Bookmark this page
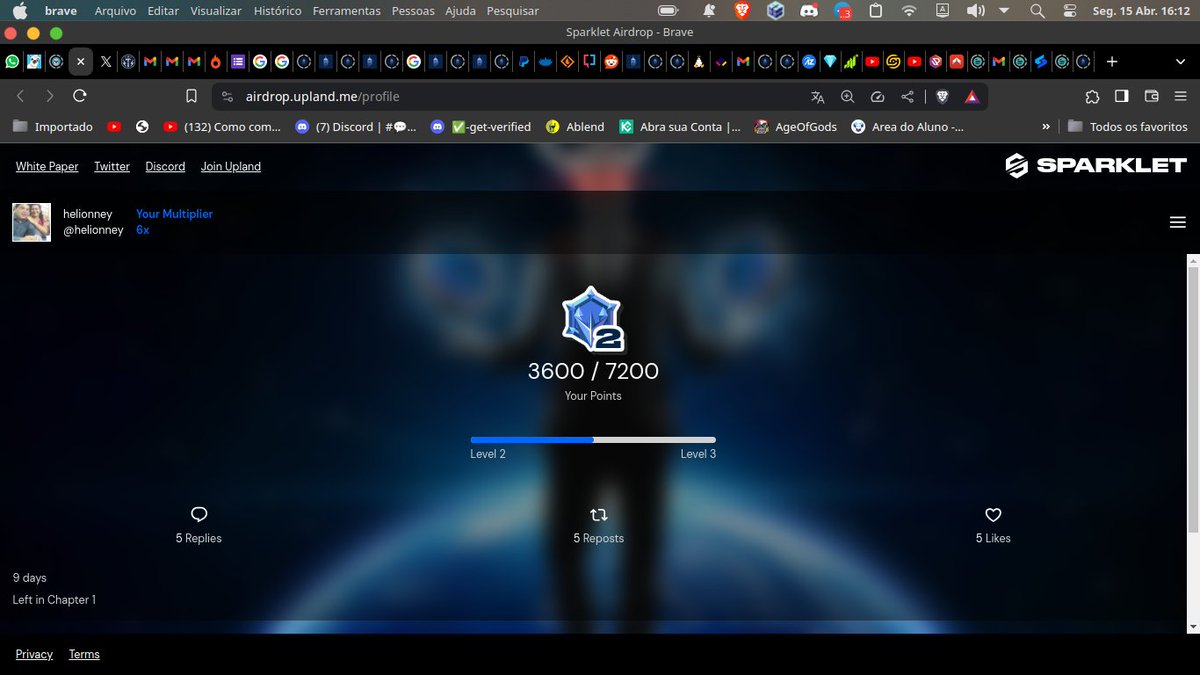The width and height of the screenshot is (1200, 675). coord(191,97)
